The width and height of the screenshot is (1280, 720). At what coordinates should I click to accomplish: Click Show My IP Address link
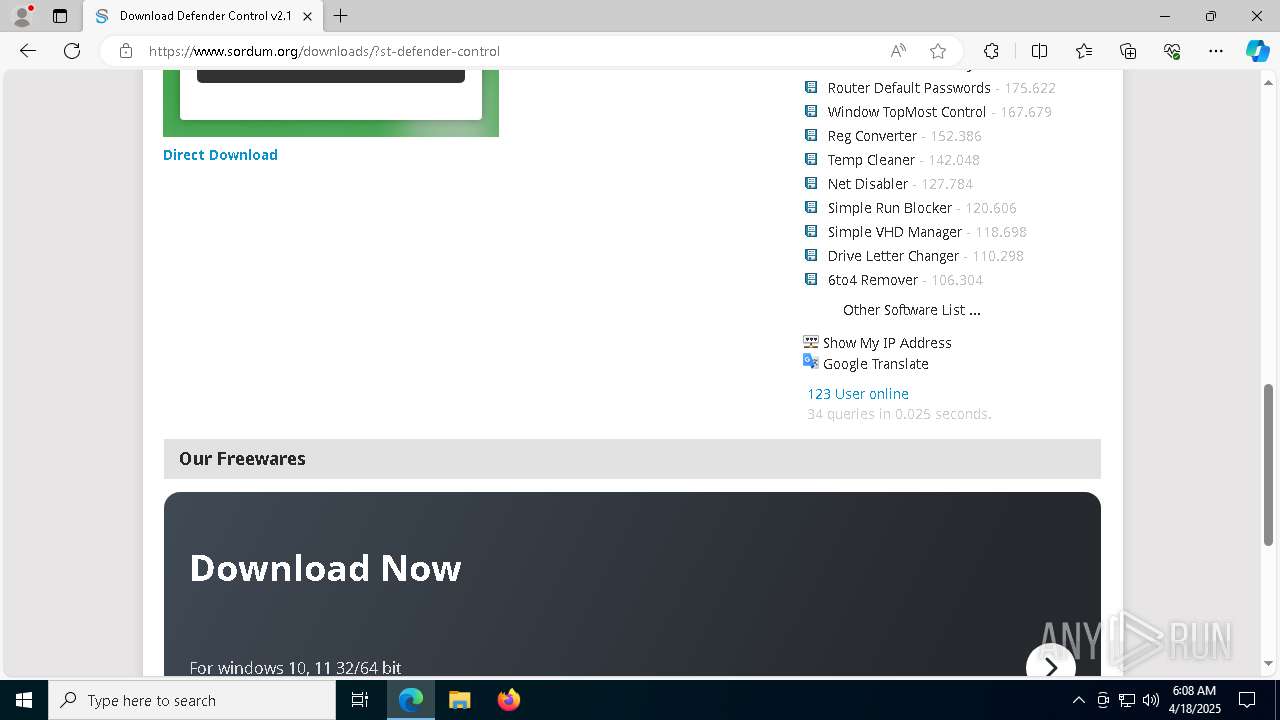(887, 343)
